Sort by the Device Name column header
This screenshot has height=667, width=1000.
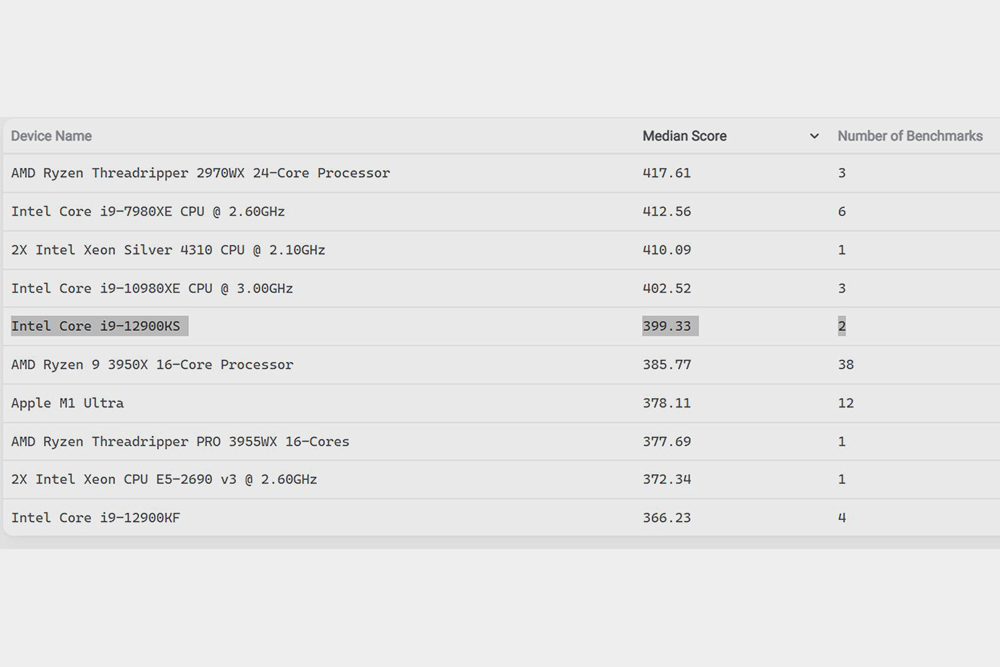[x=51, y=136]
